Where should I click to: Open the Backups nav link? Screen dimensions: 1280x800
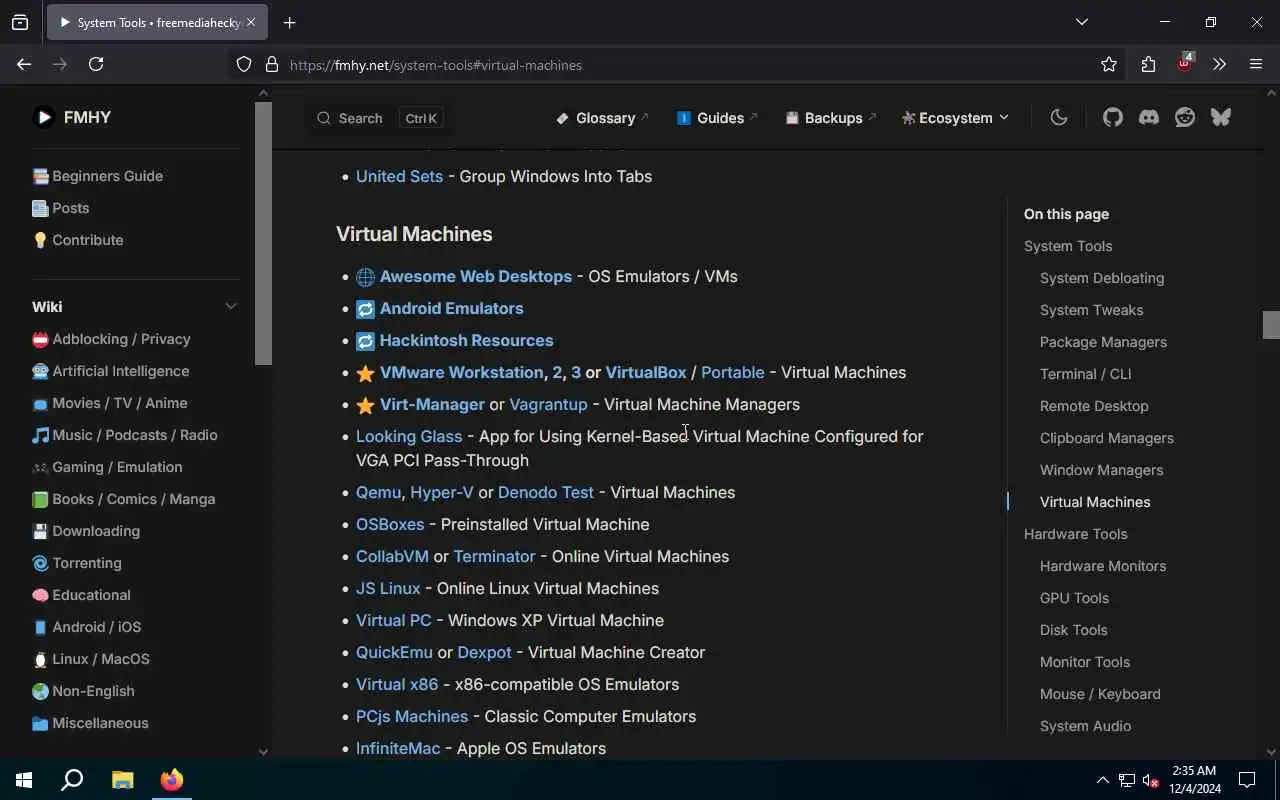[831, 117]
